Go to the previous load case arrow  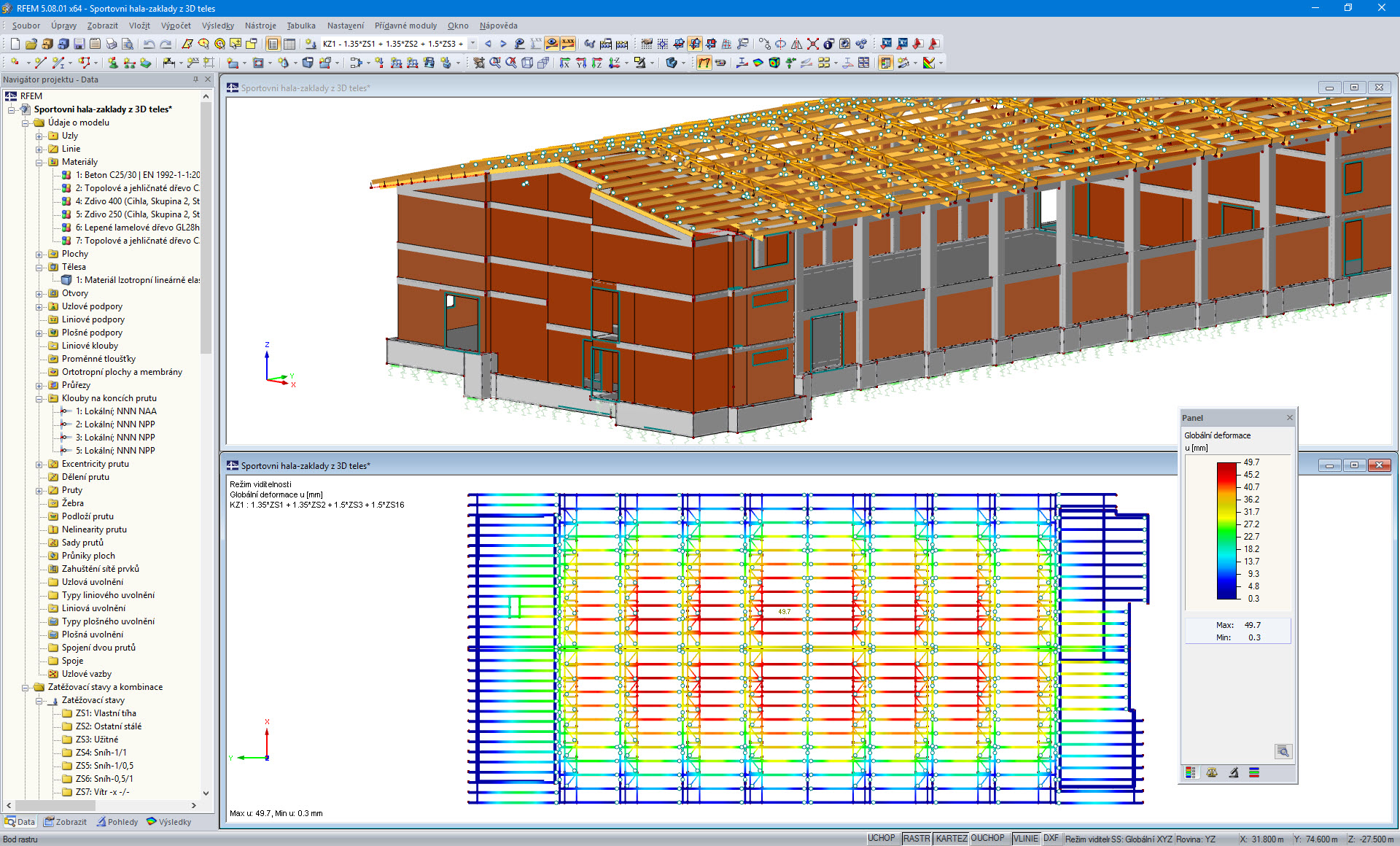pos(488,44)
